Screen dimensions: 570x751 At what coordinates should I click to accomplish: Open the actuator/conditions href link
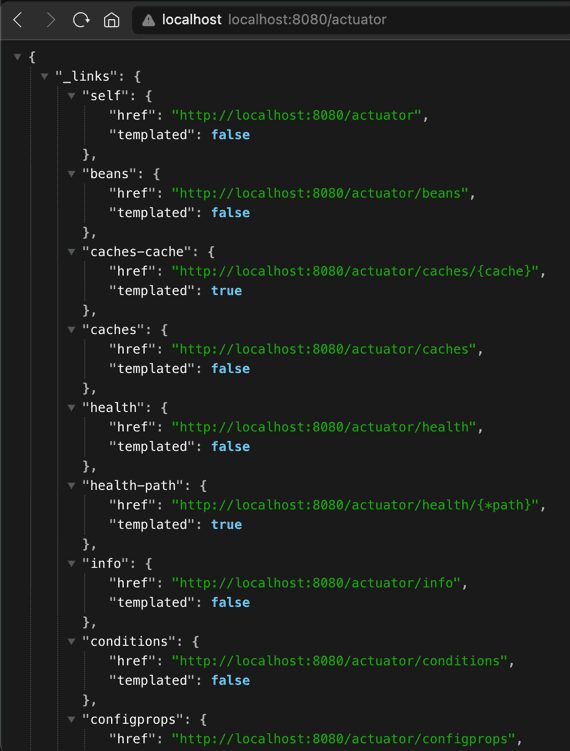click(339, 661)
